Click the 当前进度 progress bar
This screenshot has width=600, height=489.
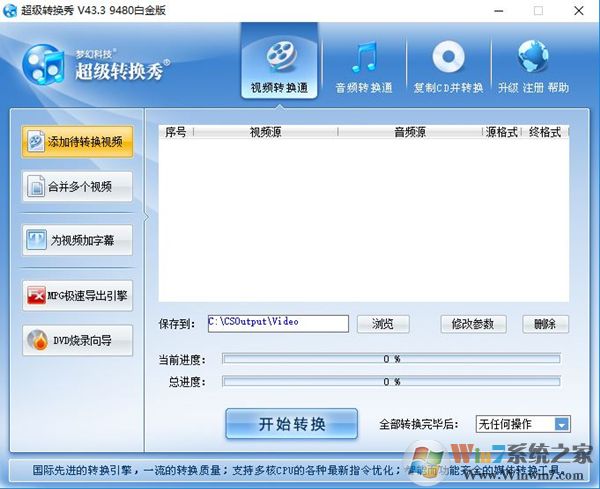coord(391,359)
